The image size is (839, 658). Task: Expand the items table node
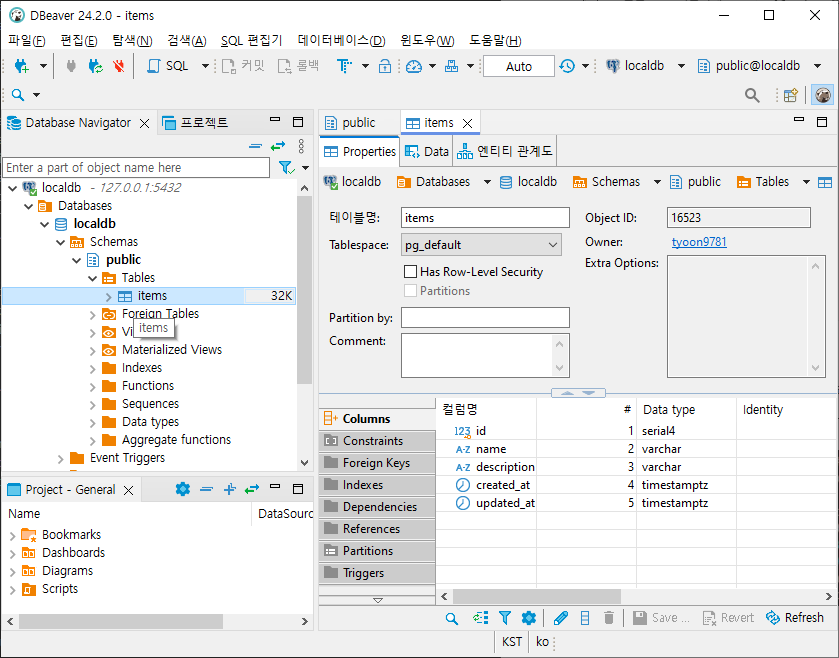point(109,296)
